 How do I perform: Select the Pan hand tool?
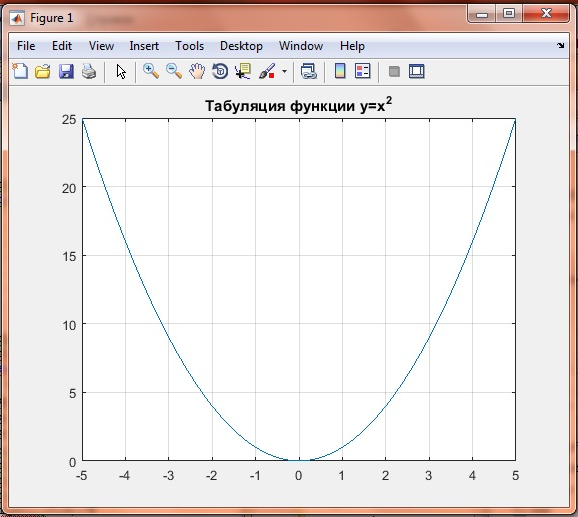(x=197, y=71)
